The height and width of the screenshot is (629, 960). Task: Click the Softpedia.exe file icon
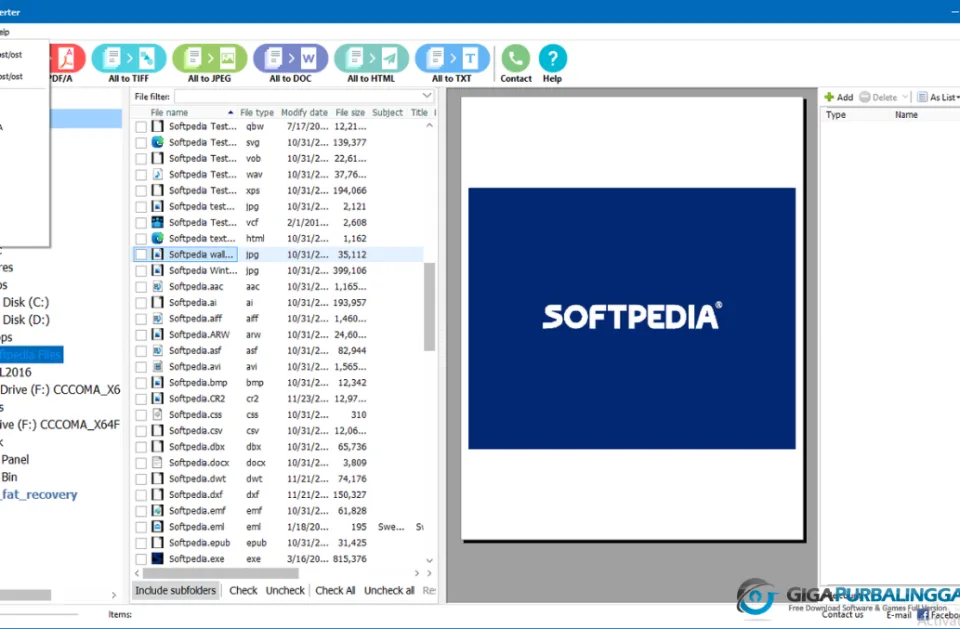tap(157, 558)
